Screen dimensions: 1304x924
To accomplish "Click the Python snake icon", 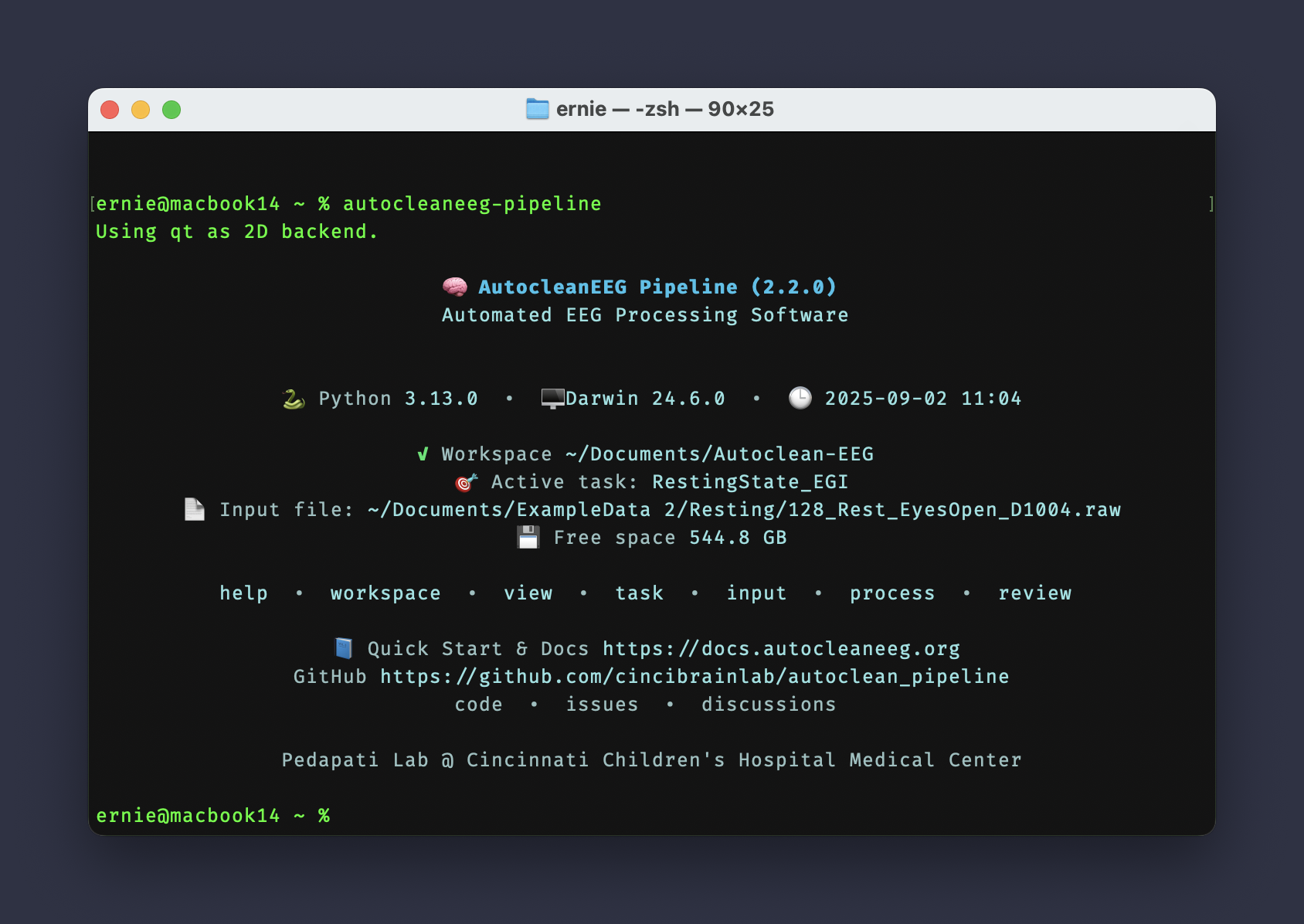I will point(294,399).
